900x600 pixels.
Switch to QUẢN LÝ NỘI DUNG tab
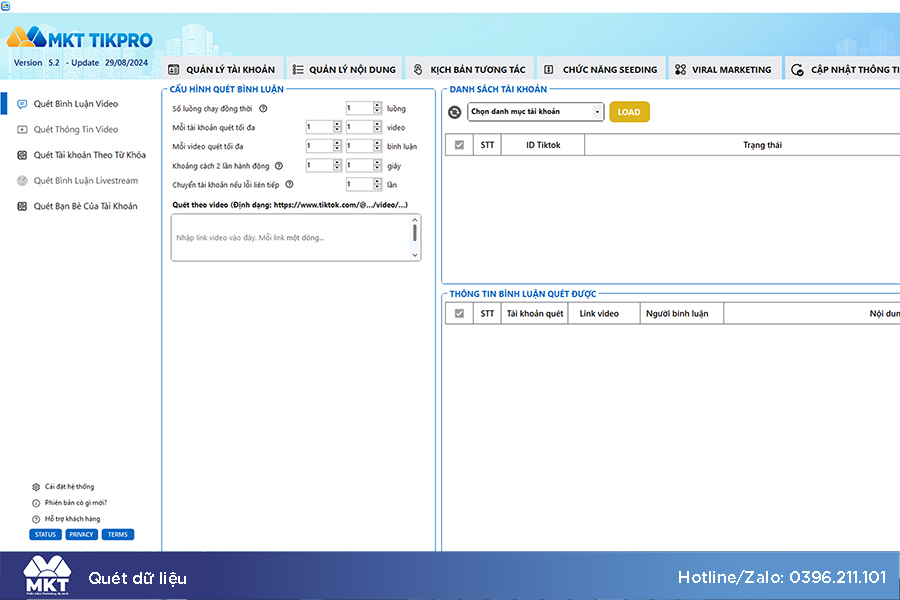[344, 69]
